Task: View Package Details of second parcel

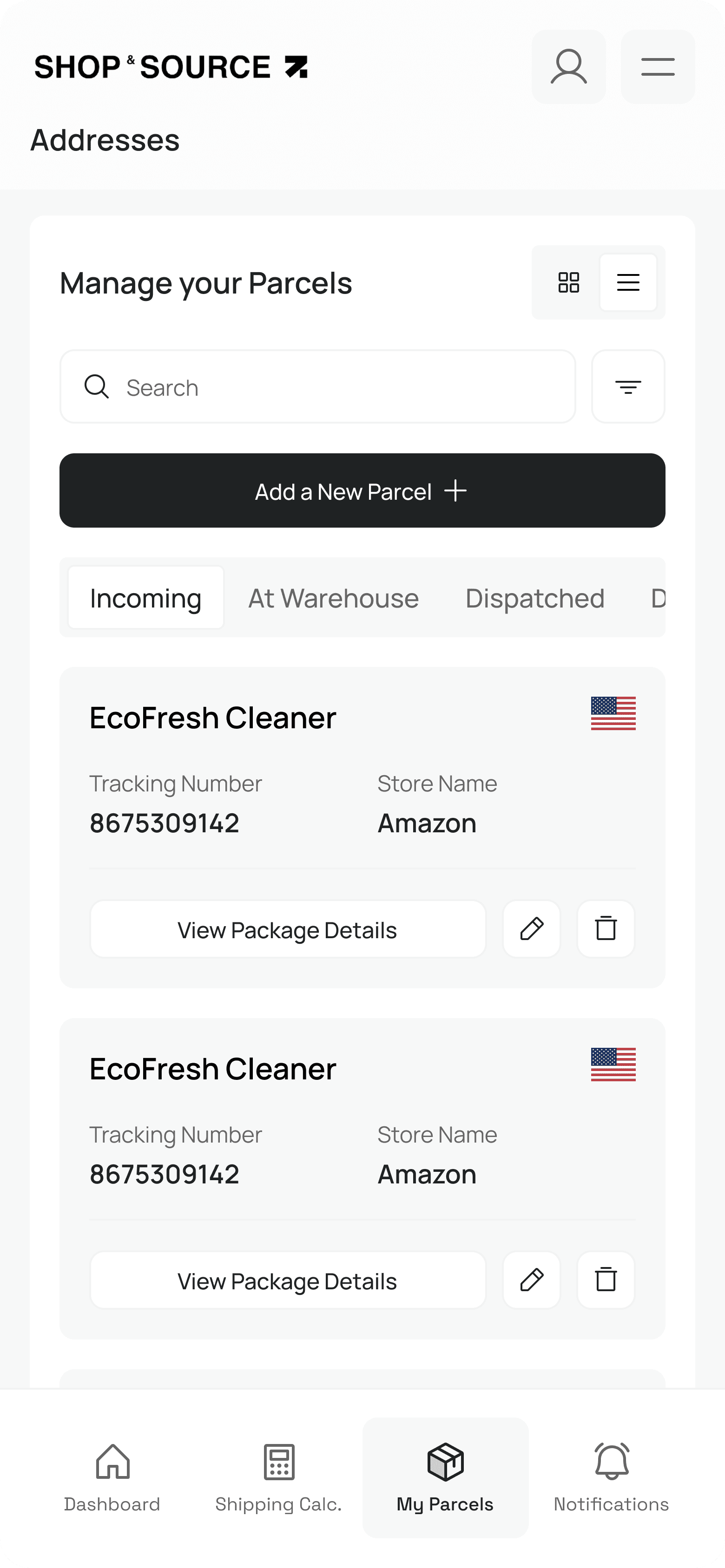Action: click(288, 1281)
